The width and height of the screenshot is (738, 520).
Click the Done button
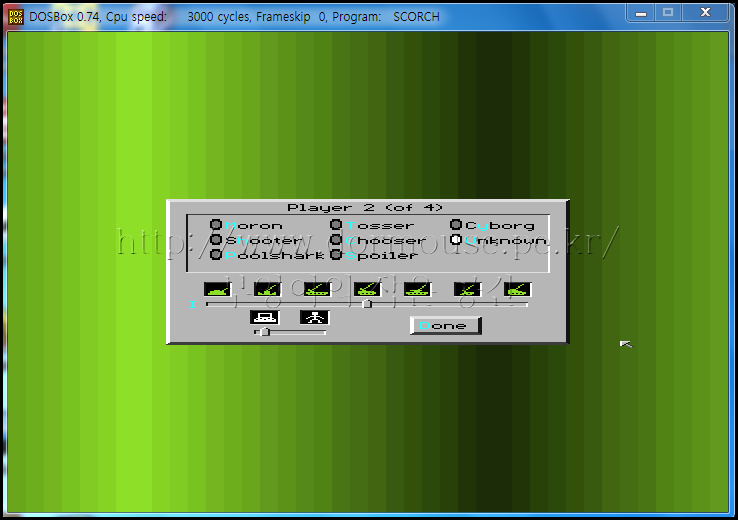click(x=445, y=325)
